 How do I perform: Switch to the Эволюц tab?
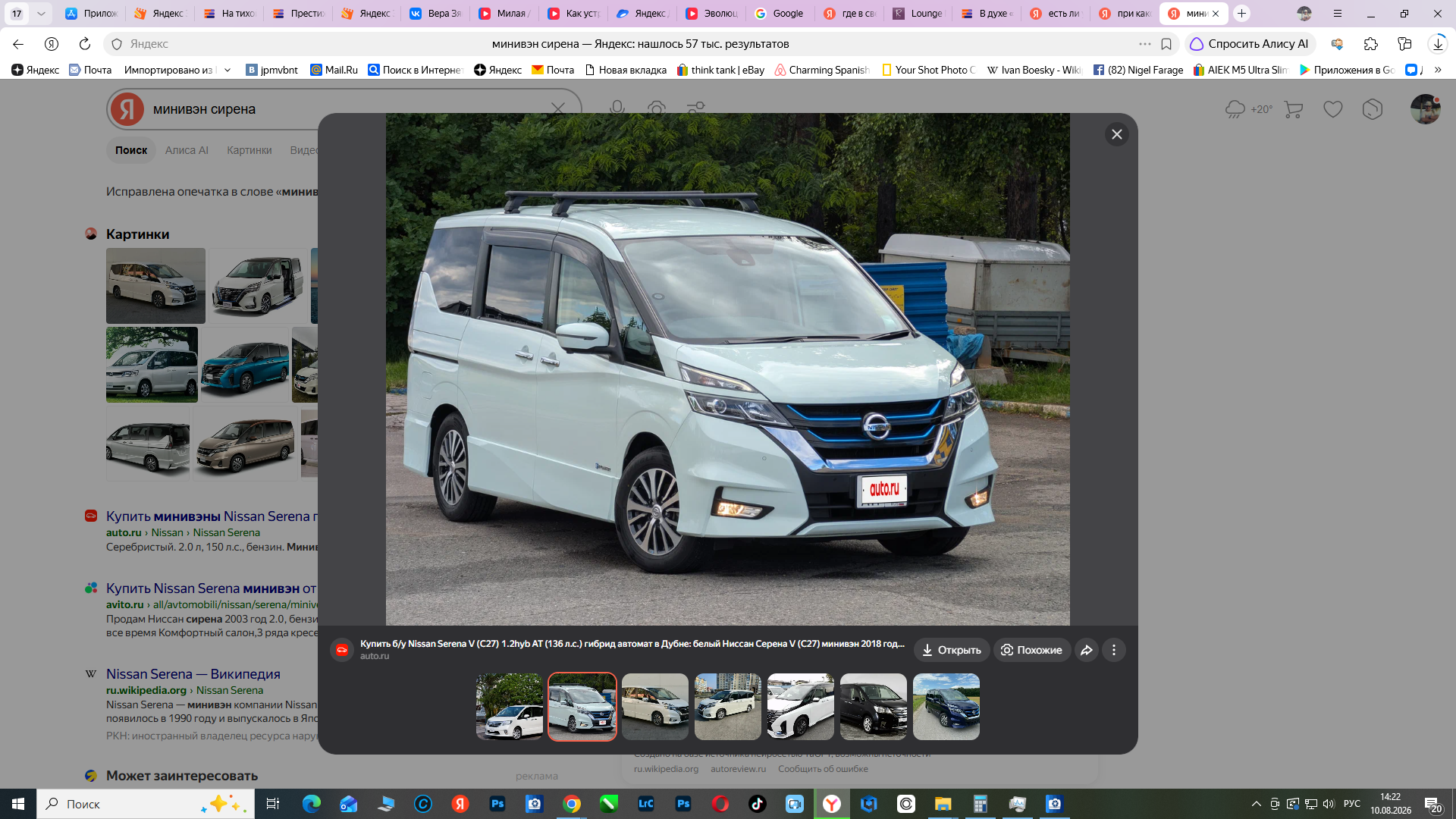pyautogui.click(x=711, y=14)
